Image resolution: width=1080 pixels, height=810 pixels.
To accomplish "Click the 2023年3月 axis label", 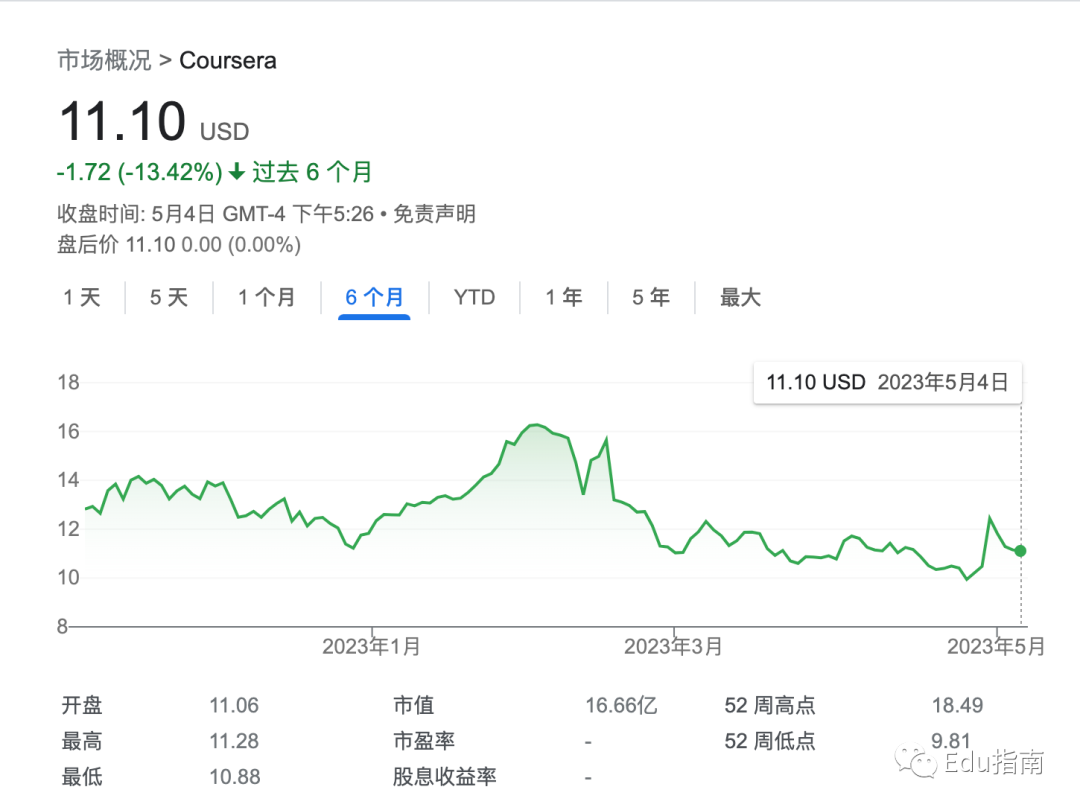I will pyautogui.click(x=673, y=647).
